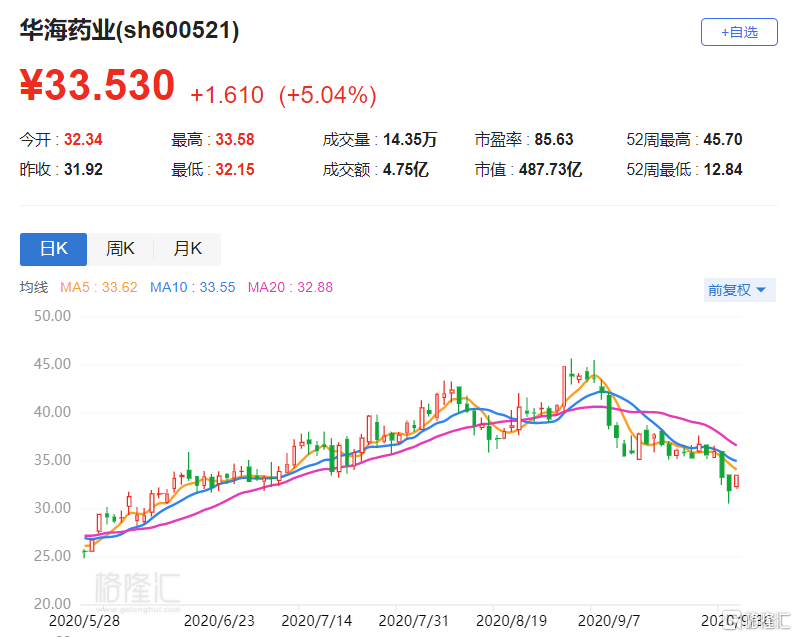Click the 均线 moving average label
This screenshot has height=637, width=797.
pyautogui.click(x=34, y=287)
